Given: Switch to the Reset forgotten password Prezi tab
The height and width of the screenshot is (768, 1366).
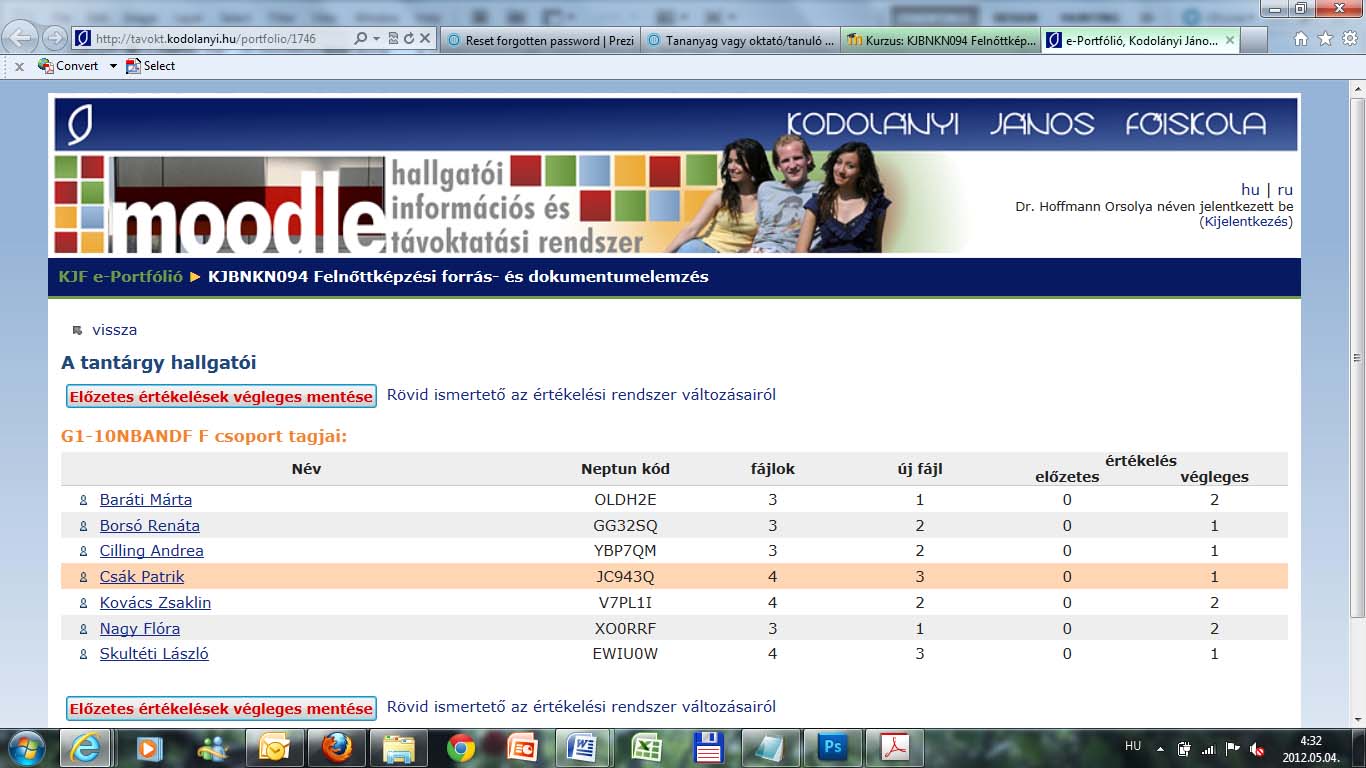Looking at the screenshot, I should 540,40.
